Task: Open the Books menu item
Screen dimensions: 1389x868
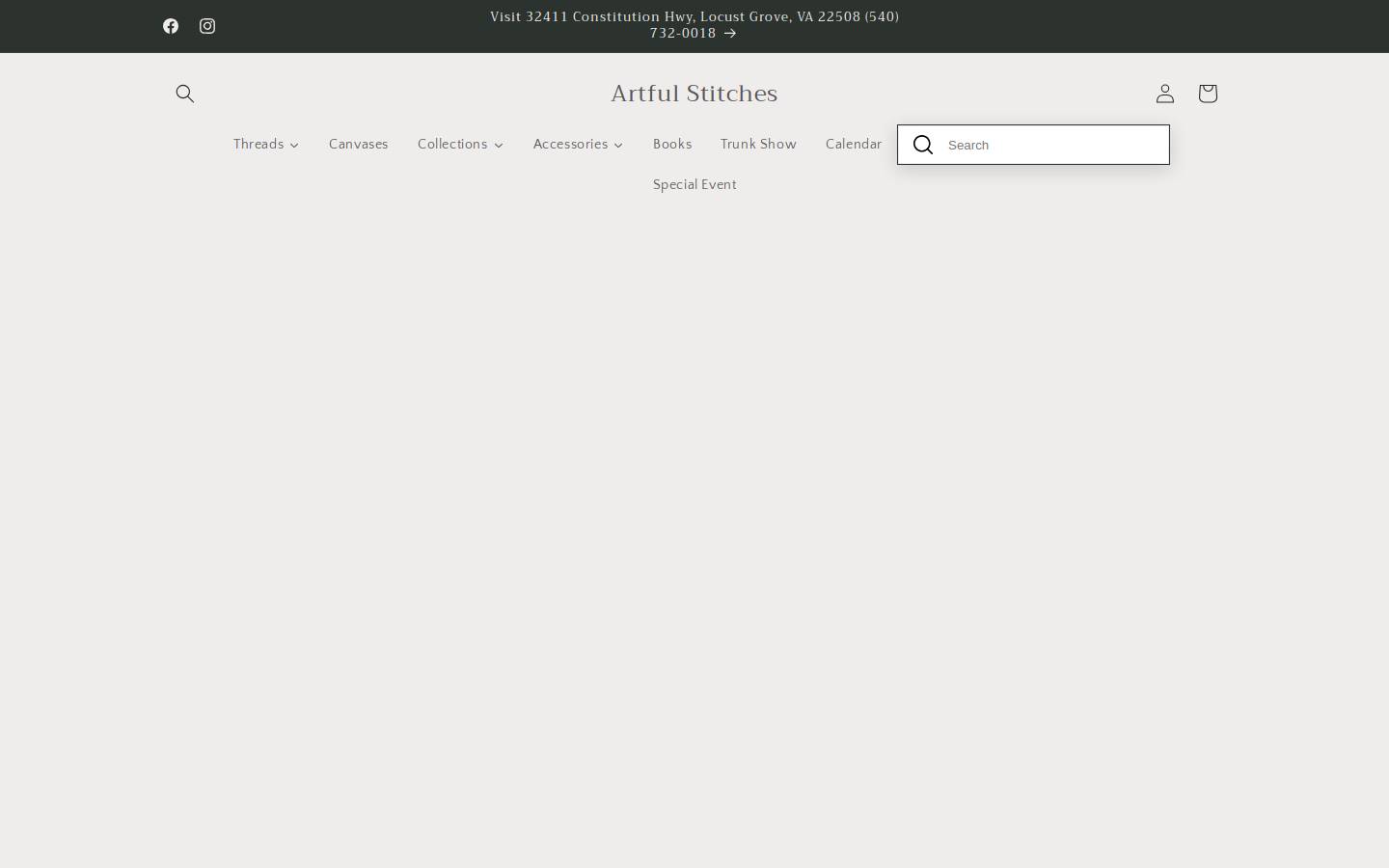Action: [672, 145]
